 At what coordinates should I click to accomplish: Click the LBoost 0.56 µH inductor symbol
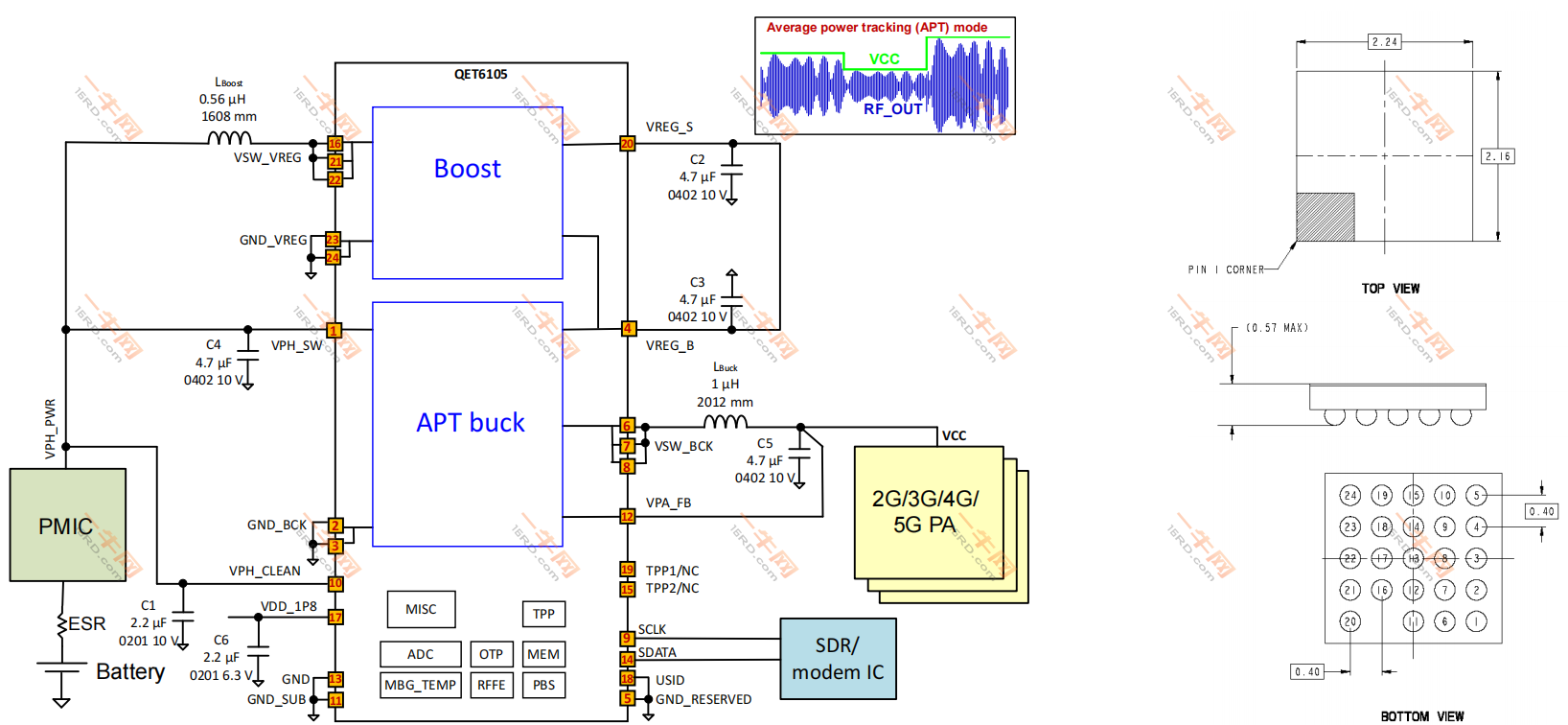pos(230,139)
